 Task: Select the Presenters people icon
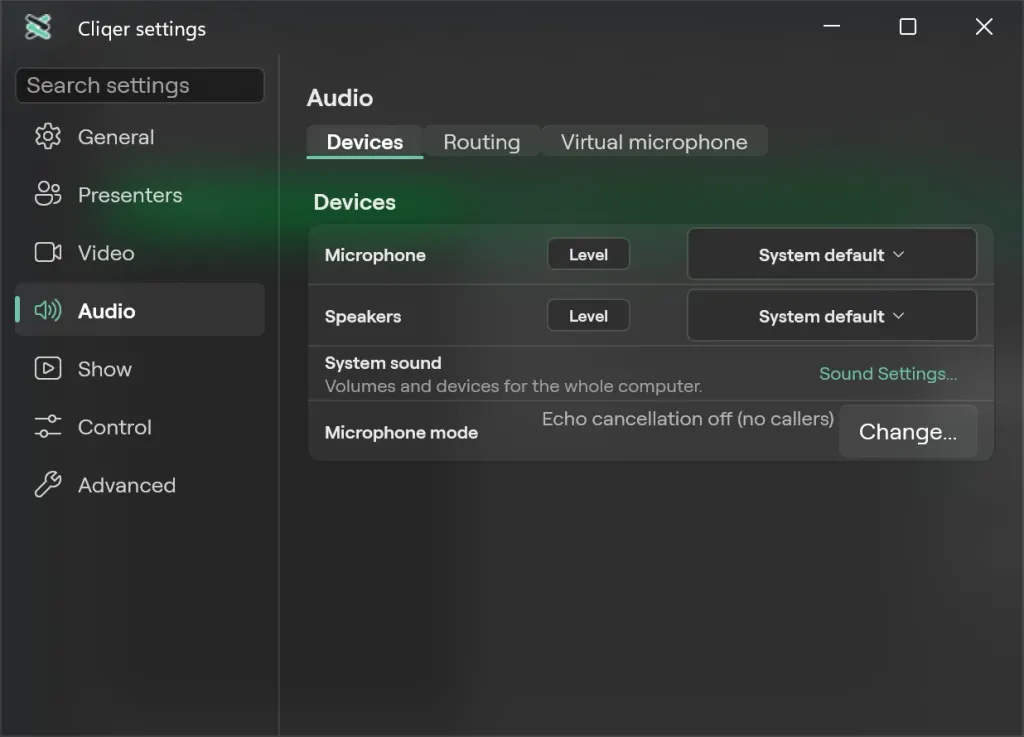(x=48, y=194)
